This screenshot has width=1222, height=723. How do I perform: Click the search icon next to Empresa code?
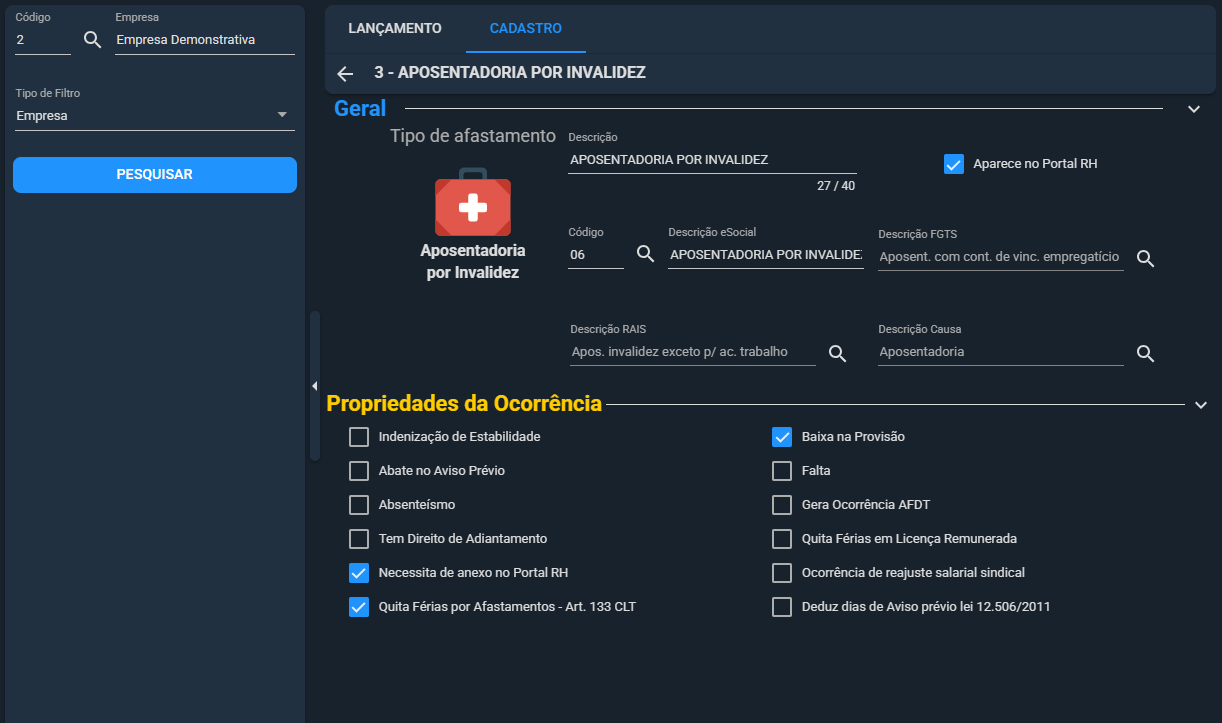point(92,40)
